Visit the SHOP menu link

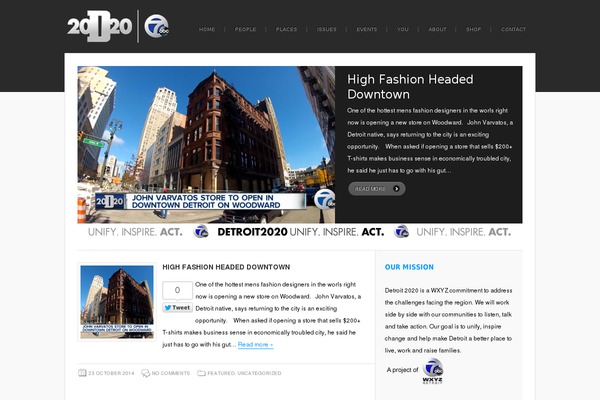(x=474, y=29)
